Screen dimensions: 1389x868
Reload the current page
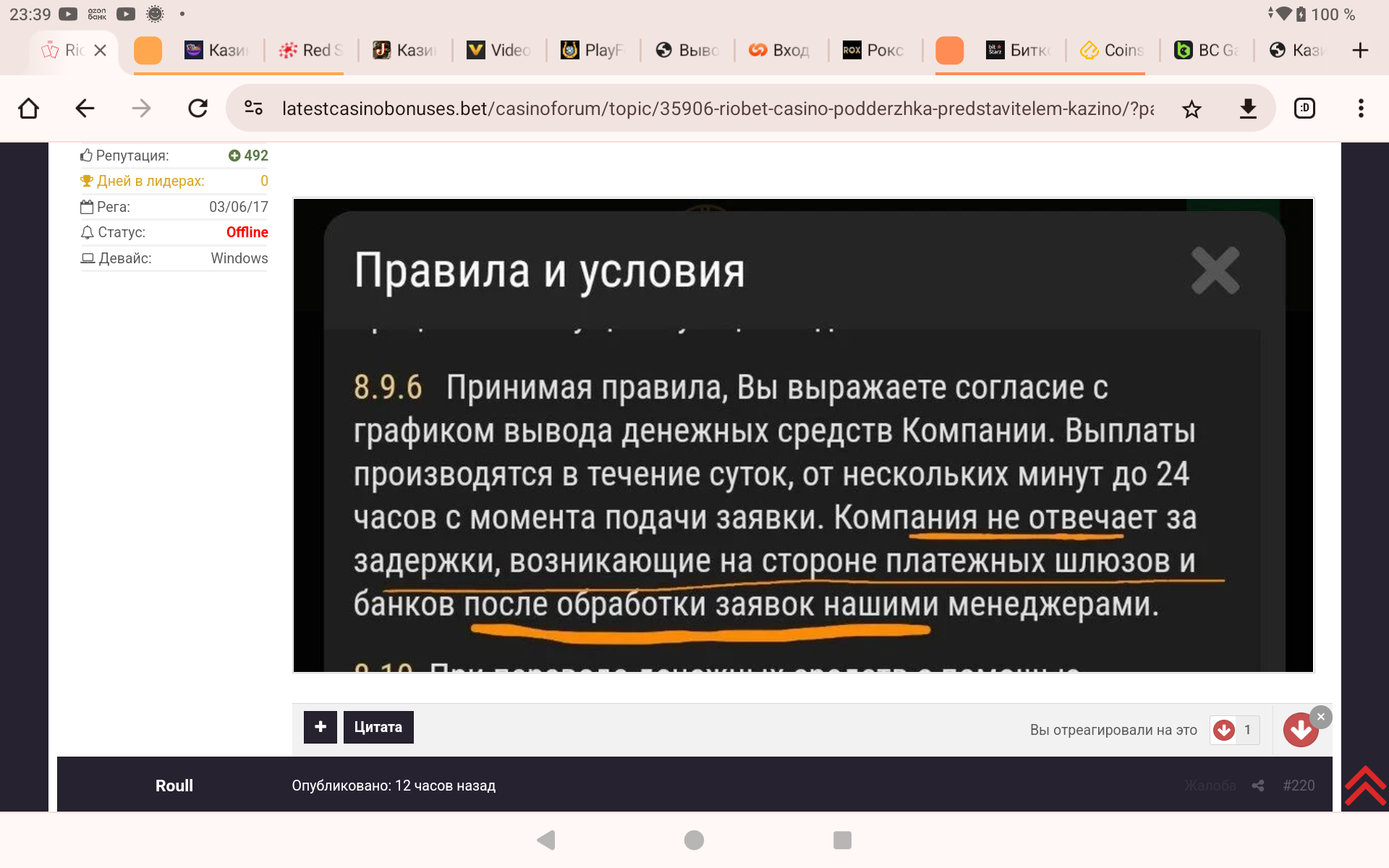(x=197, y=109)
